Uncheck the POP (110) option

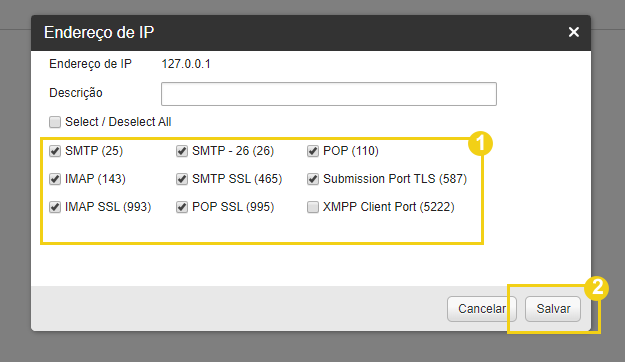click(313, 151)
